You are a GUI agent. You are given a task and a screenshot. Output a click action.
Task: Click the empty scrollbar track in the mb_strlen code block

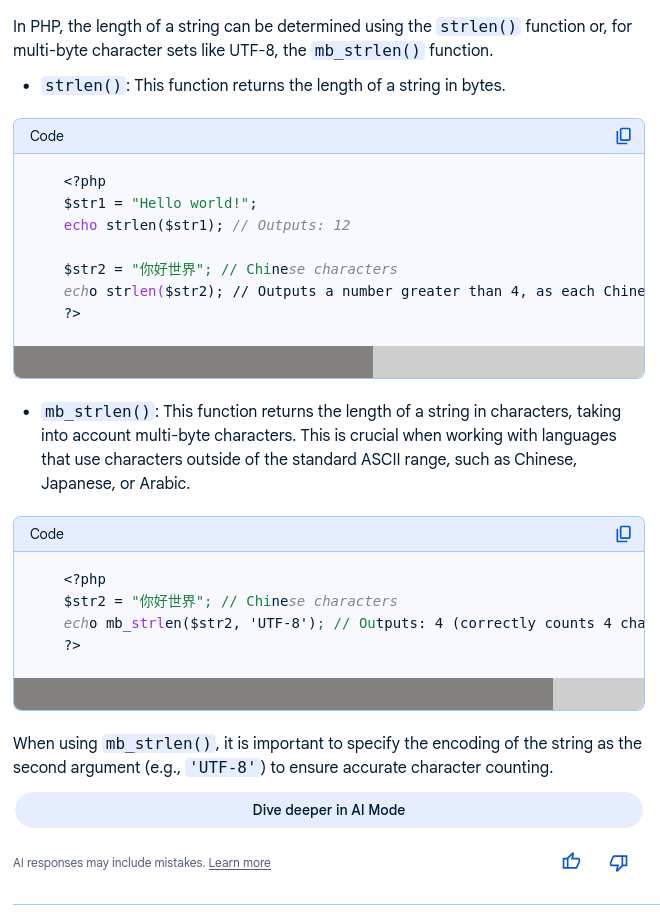coord(598,694)
